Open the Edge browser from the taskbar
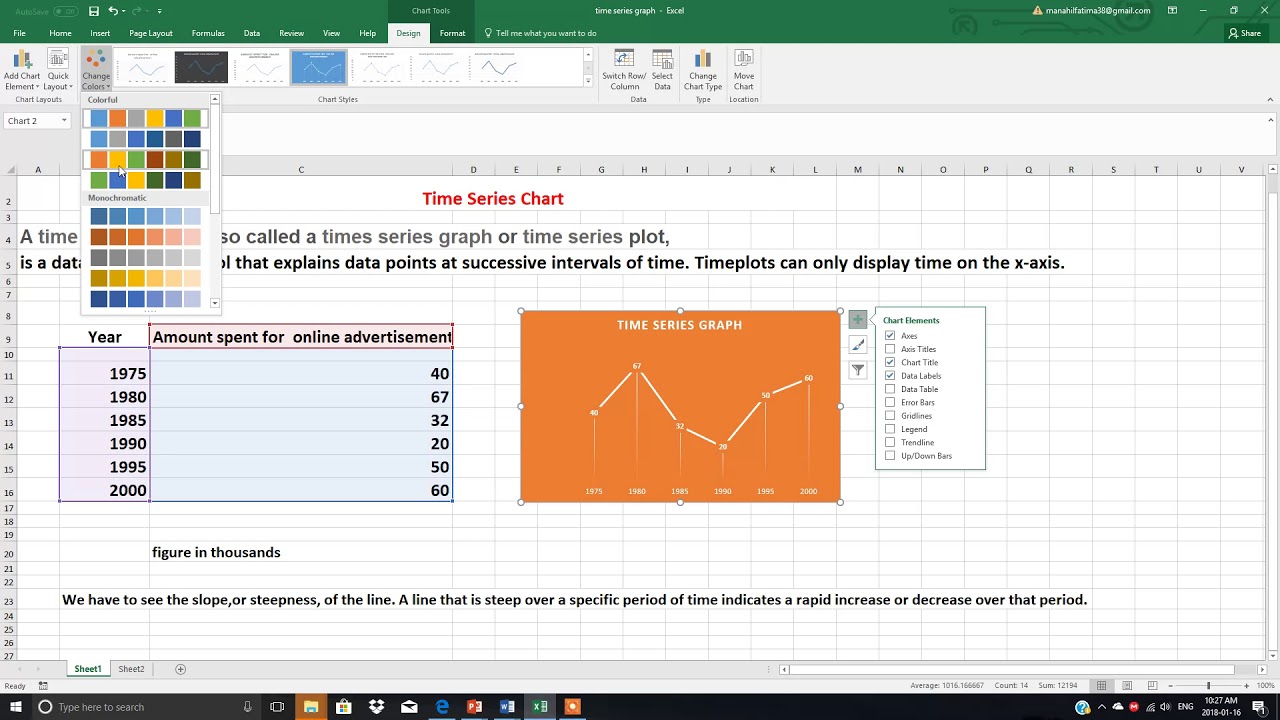 click(x=442, y=707)
